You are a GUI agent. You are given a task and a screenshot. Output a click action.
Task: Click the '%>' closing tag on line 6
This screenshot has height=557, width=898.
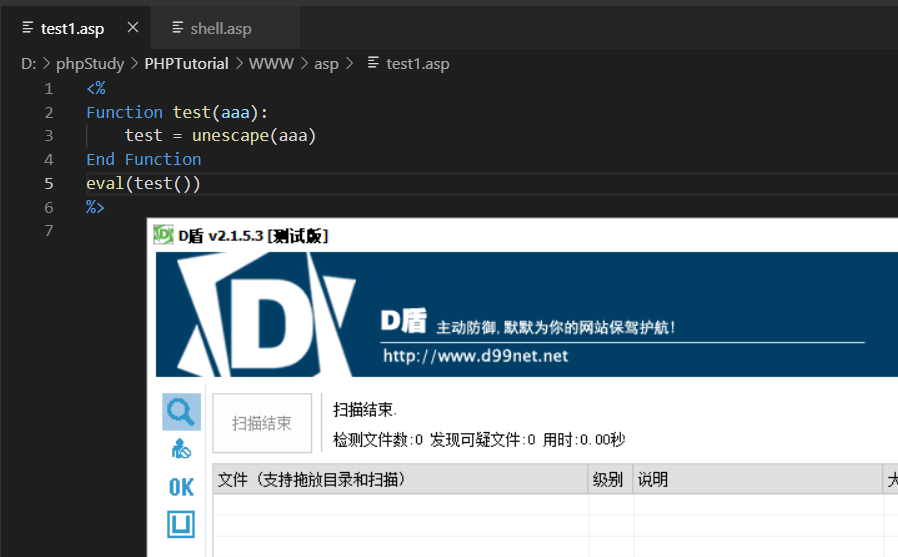click(x=95, y=207)
